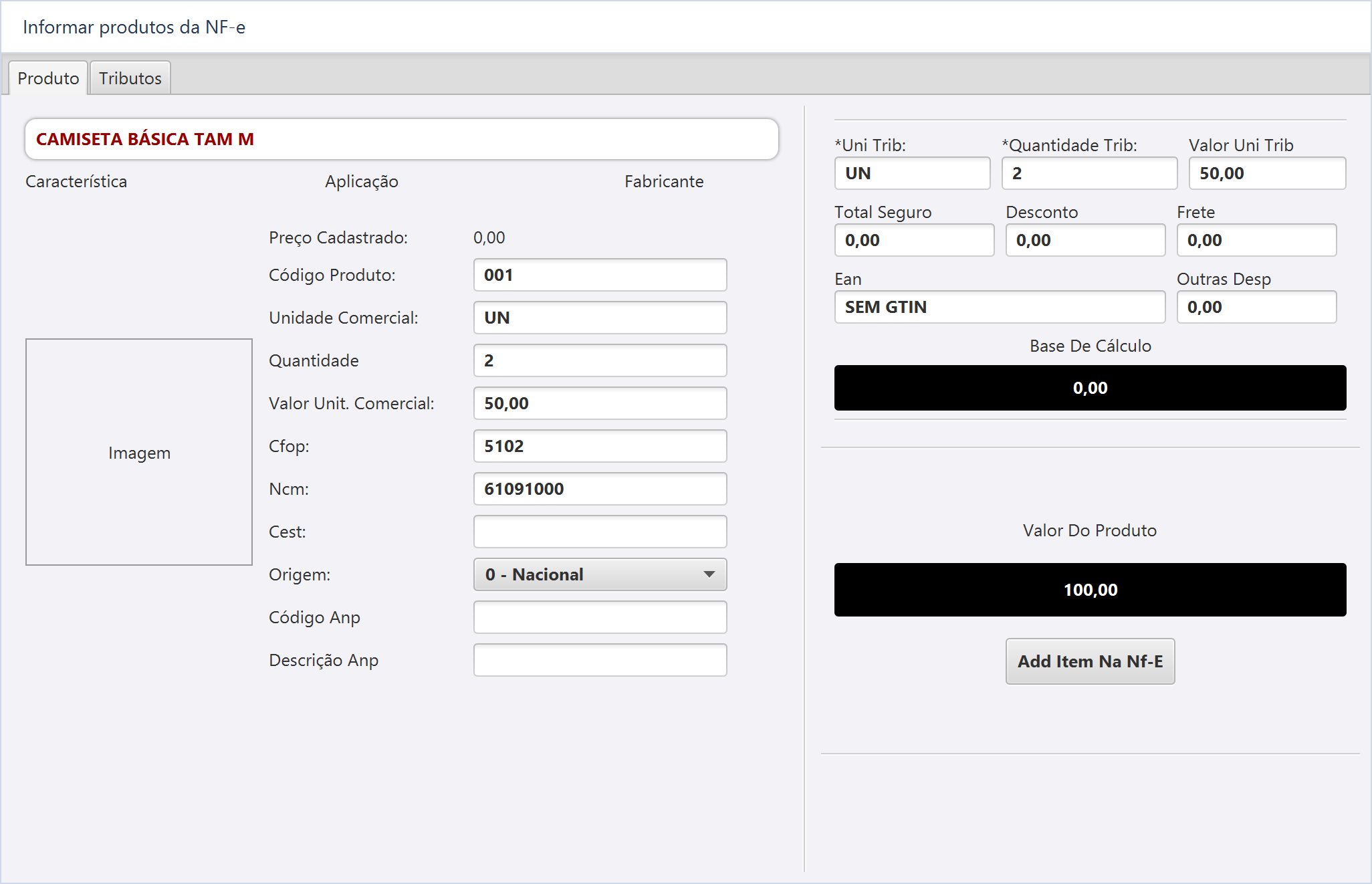The height and width of the screenshot is (884, 1372).
Task: Click the Quantidade Trib field
Action: tap(1089, 173)
